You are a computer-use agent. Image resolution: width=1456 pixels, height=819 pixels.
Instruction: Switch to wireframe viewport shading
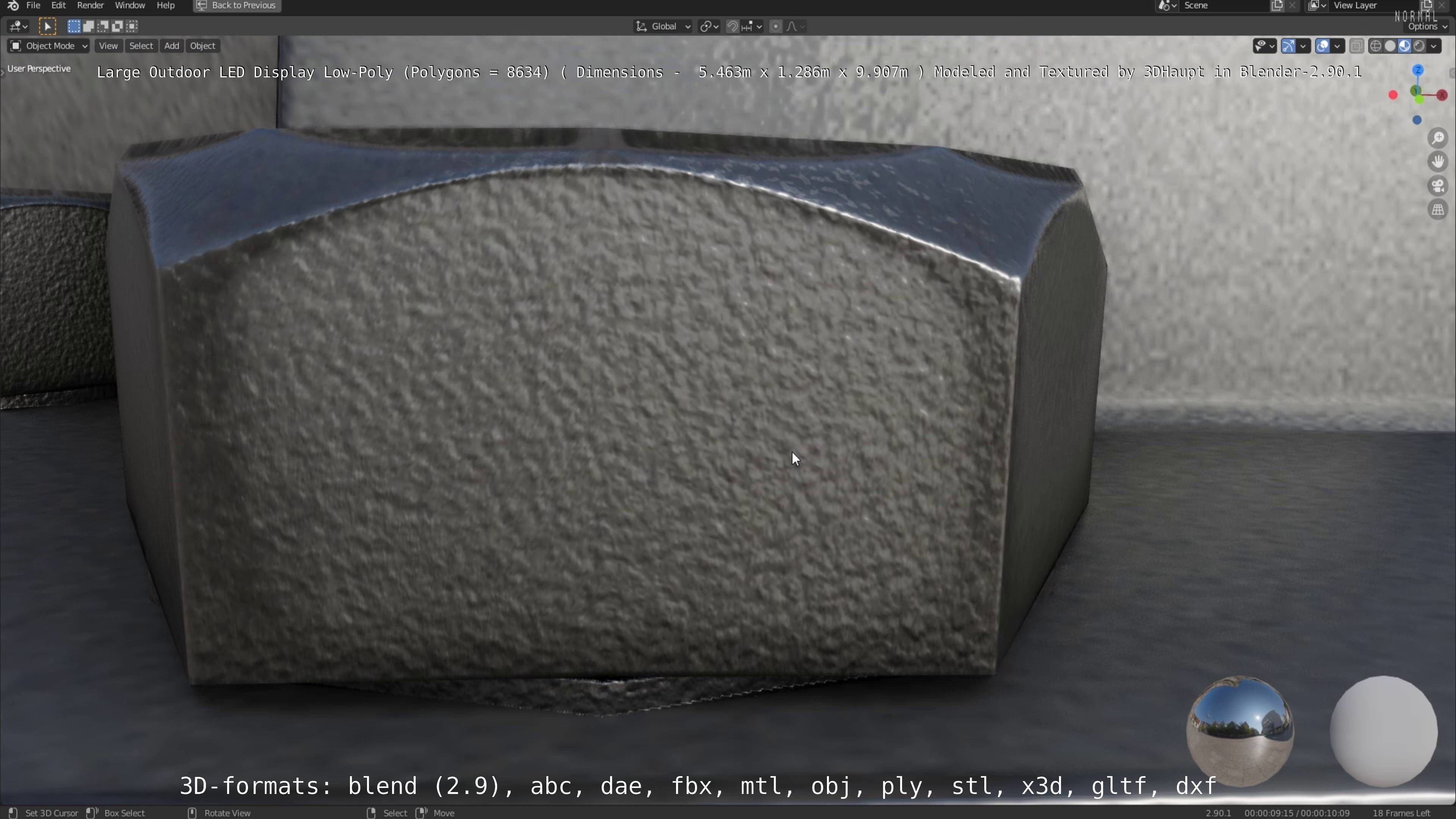tap(1376, 46)
